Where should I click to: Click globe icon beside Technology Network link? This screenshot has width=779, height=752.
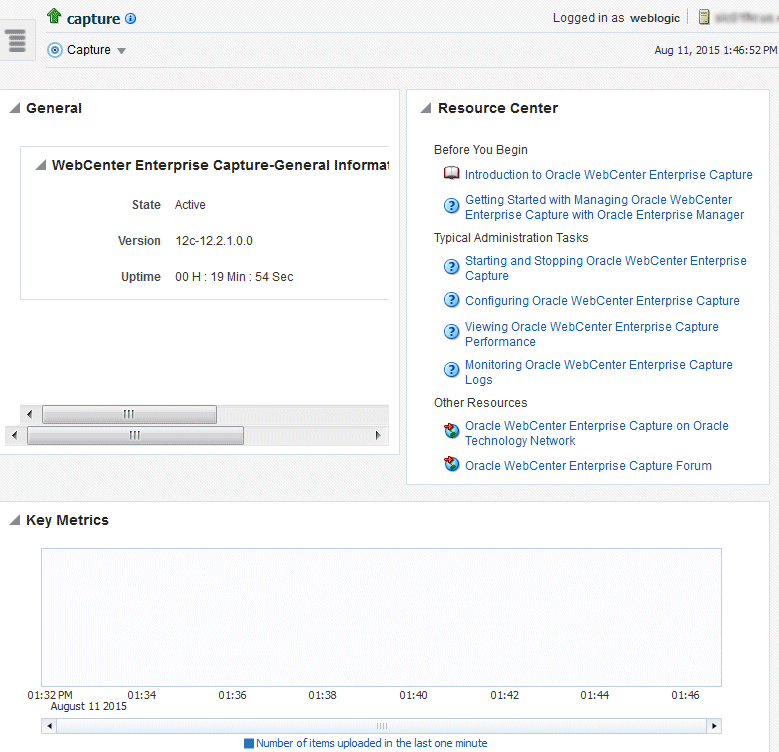click(451, 431)
